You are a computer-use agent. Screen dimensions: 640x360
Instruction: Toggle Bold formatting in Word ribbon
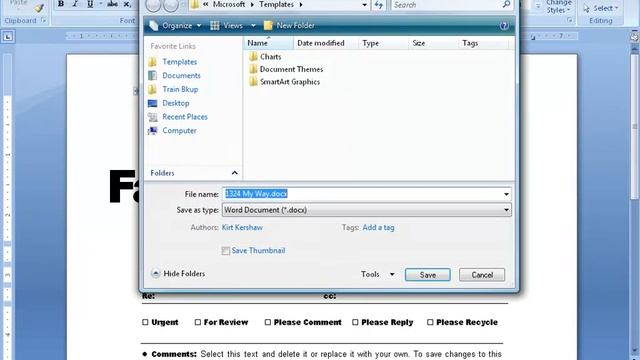click(x=61, y=4)
